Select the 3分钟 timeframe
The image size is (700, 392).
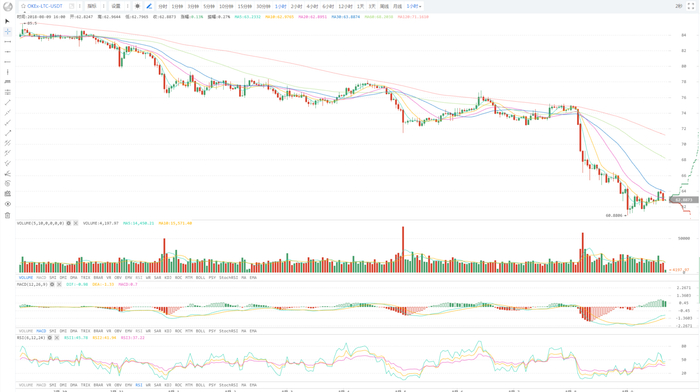193,6
